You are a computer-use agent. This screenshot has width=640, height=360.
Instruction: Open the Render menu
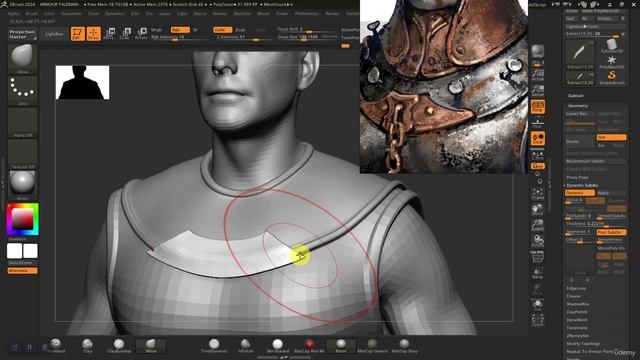pos(332,13)
